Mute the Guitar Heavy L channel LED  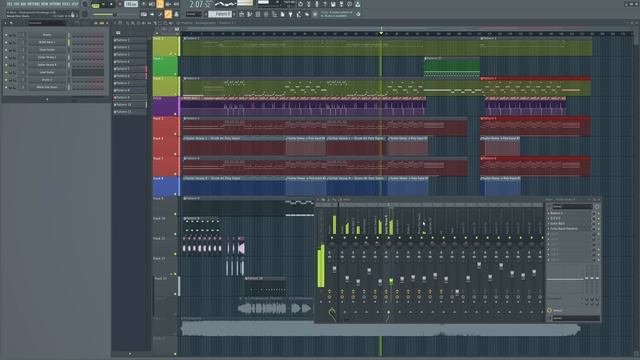coord(6,57)
